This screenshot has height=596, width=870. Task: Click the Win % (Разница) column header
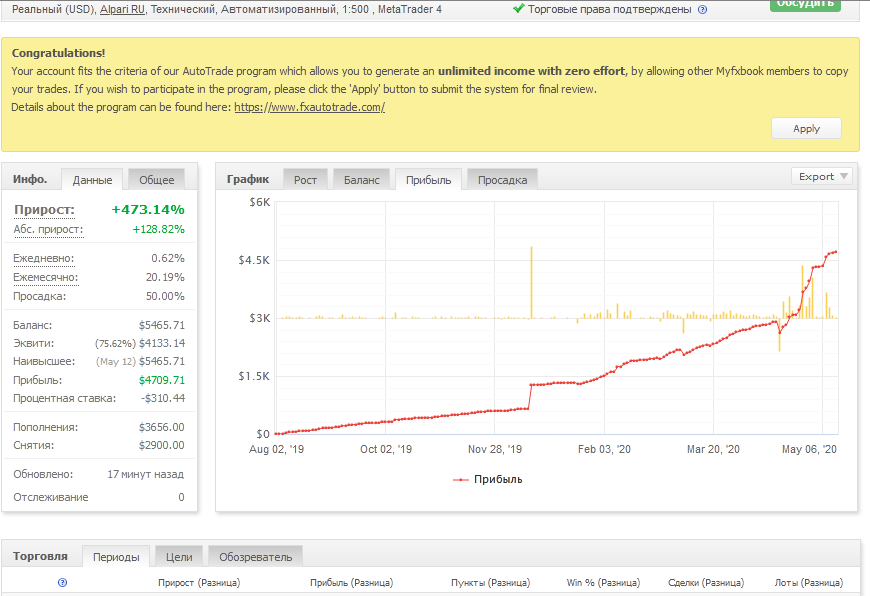tap(603, 583)
